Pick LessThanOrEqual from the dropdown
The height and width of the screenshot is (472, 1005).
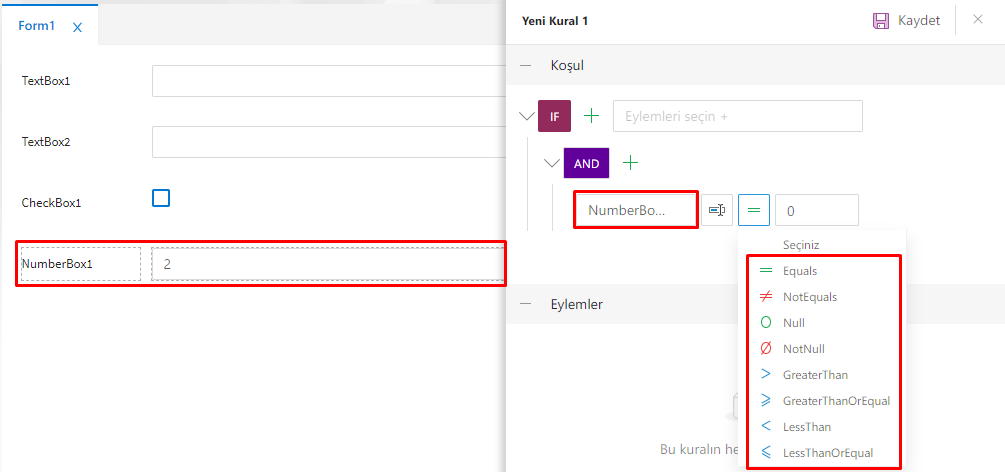tap(827, 453)
